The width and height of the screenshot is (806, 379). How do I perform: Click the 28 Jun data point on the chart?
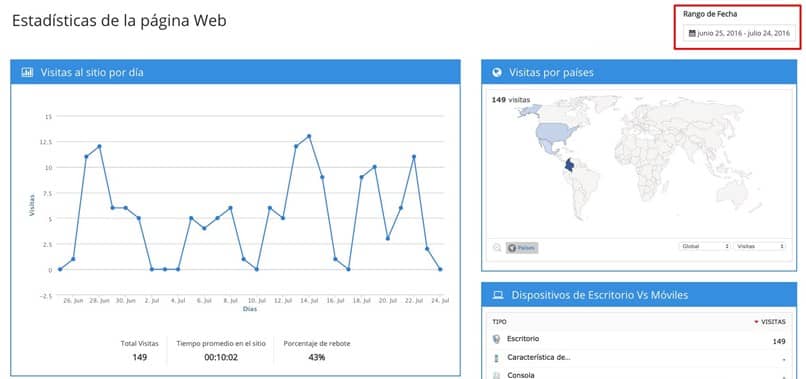coord(99,146)
